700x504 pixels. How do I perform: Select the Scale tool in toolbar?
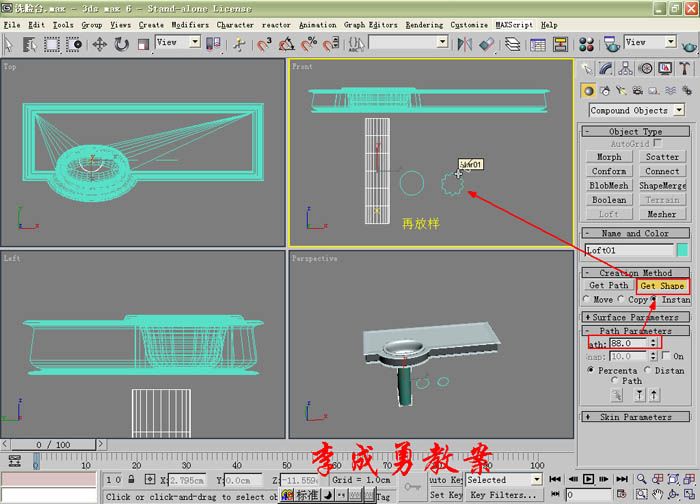(x=143, y=44)
